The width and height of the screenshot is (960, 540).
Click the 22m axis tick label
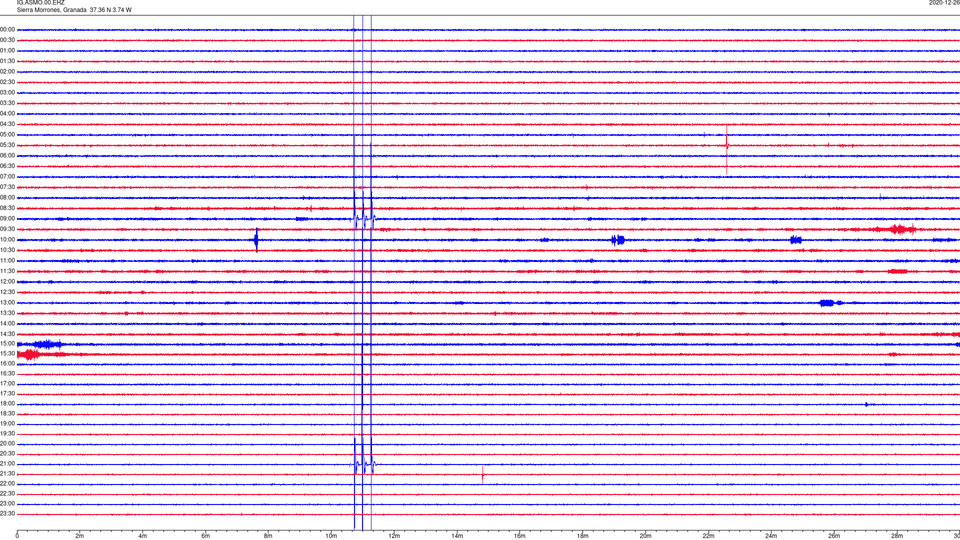(708, 536)
